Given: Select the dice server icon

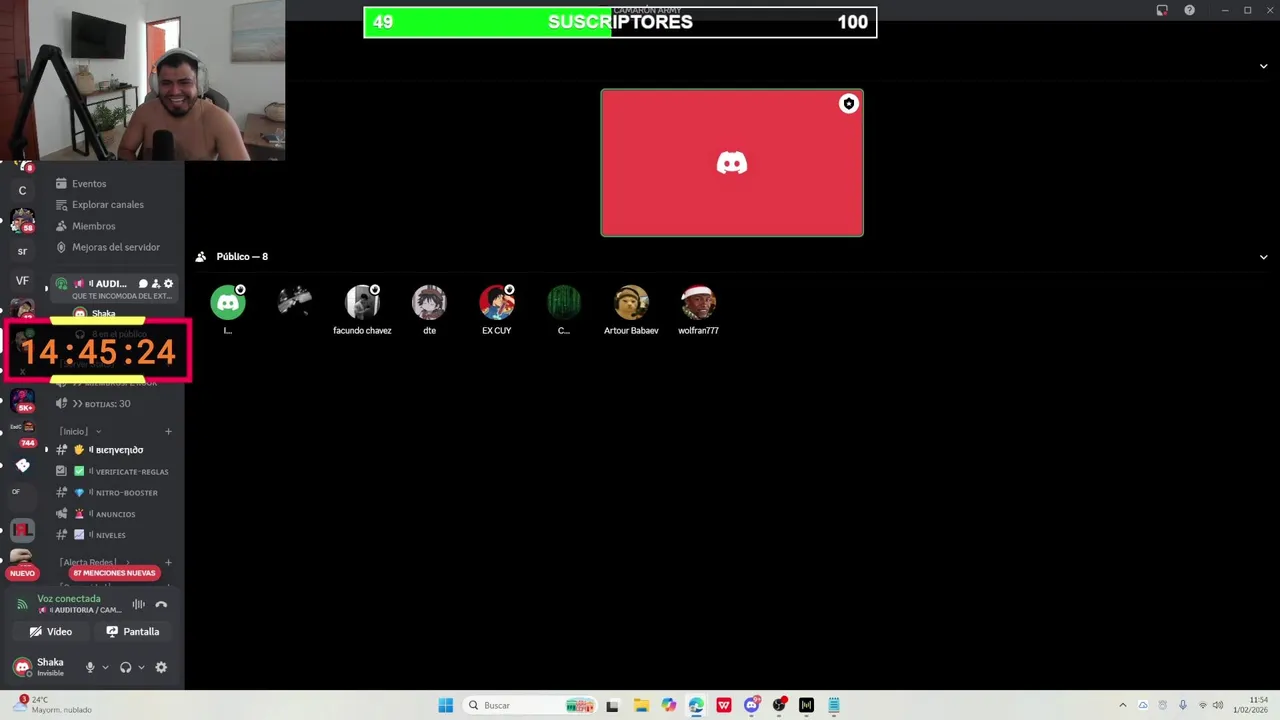Looking at the screenshot, I should click(x=22, y=465).
